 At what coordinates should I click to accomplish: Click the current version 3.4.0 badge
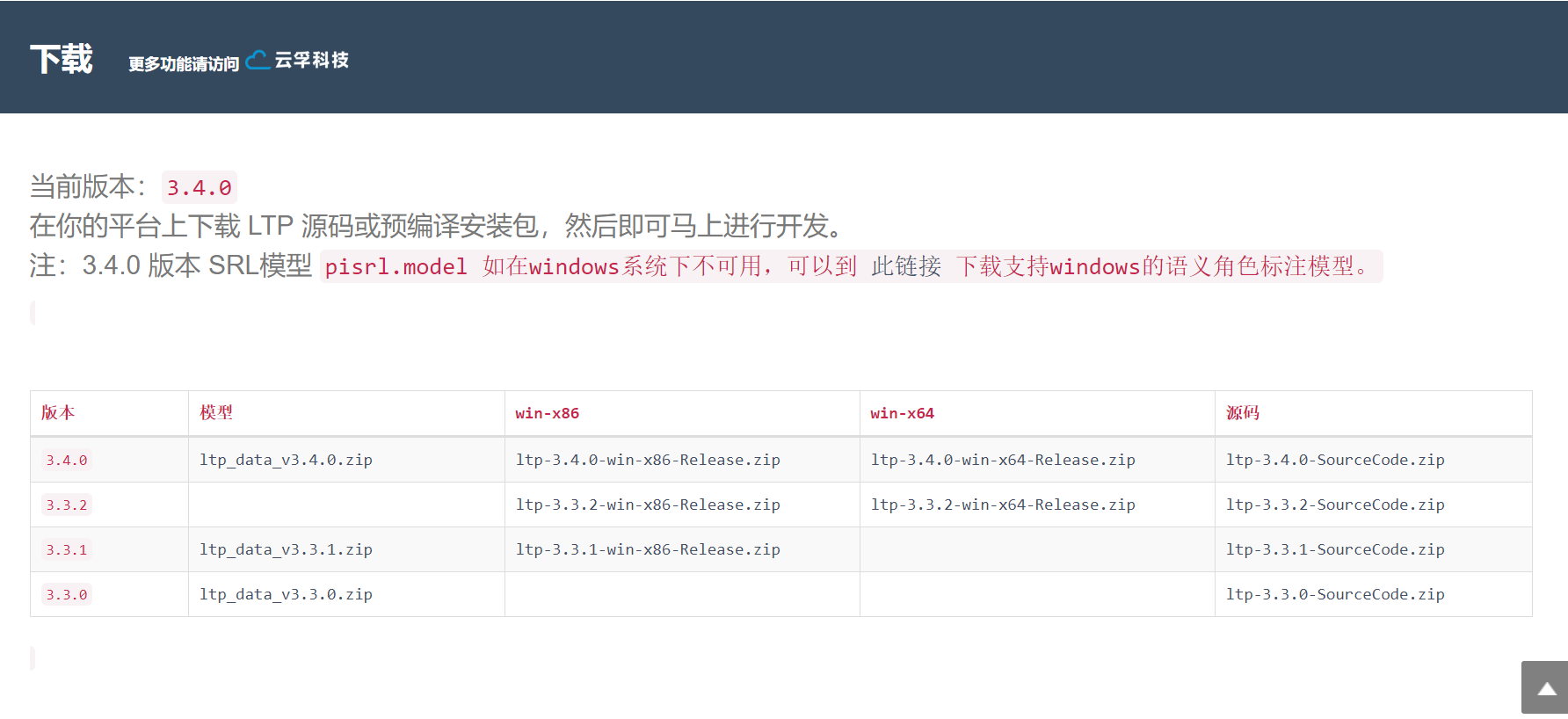tap(200, 187)
